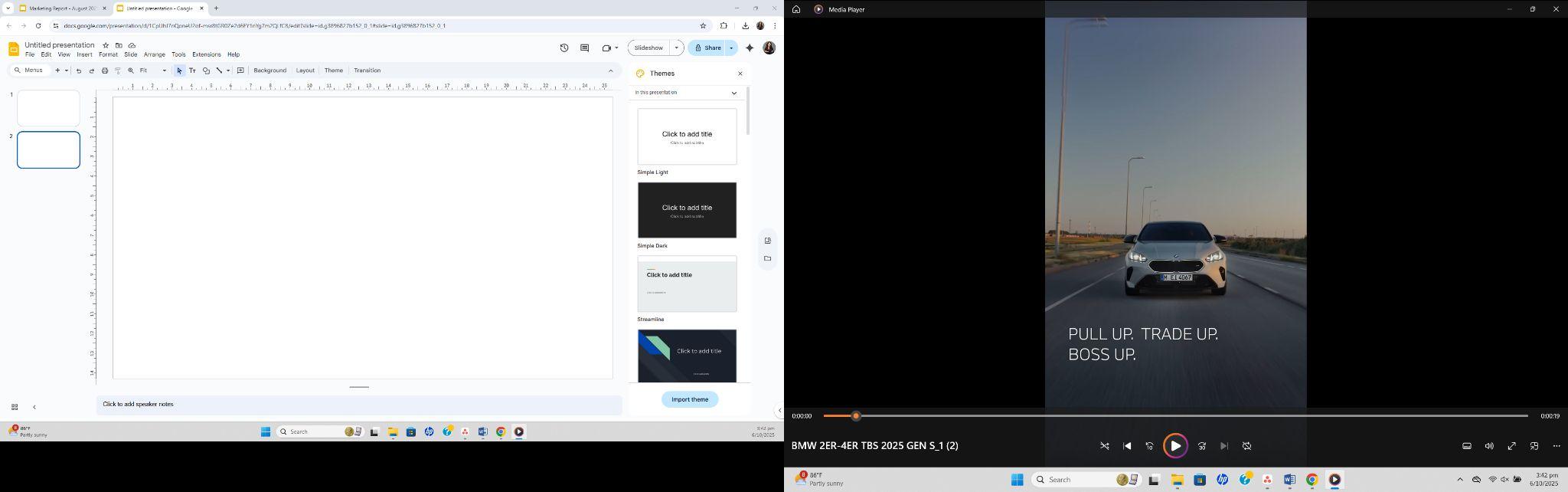Toggle repeat in Media Player
This screenshot has width=1568, height=492.
(x=1246, y=446)
